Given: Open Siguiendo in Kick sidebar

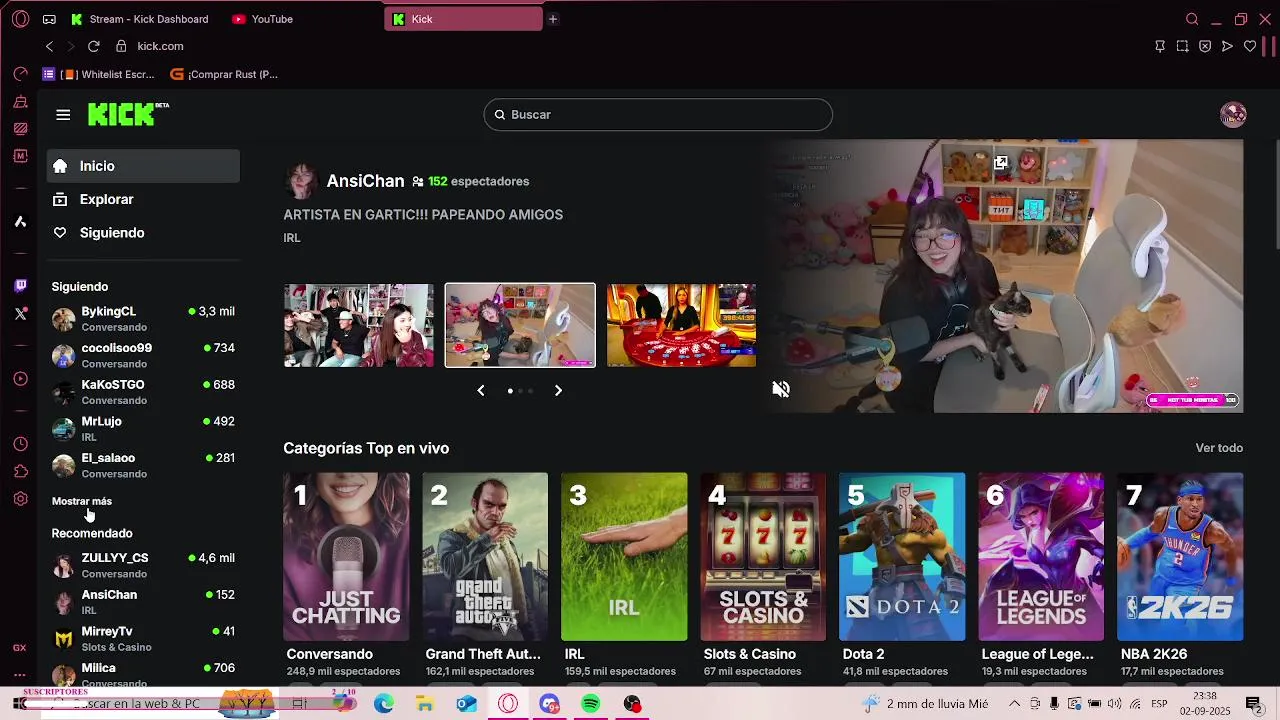Looking at the screenshot, I should [x=143, y=232].
